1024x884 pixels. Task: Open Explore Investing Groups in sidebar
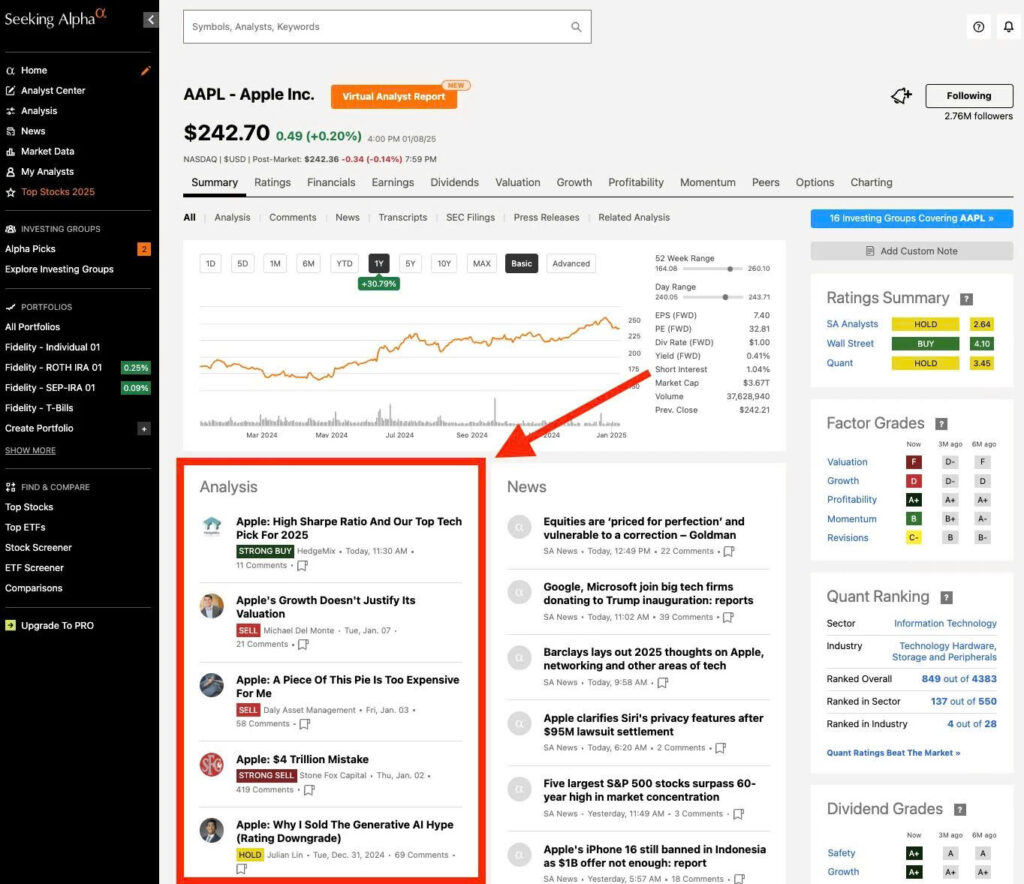59,269
